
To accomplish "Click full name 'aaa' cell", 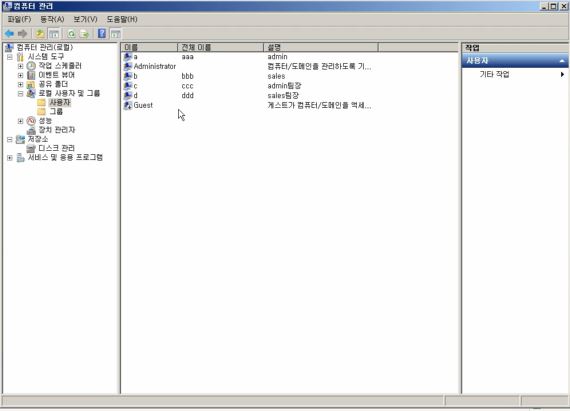I will click(x=188, y=57).
